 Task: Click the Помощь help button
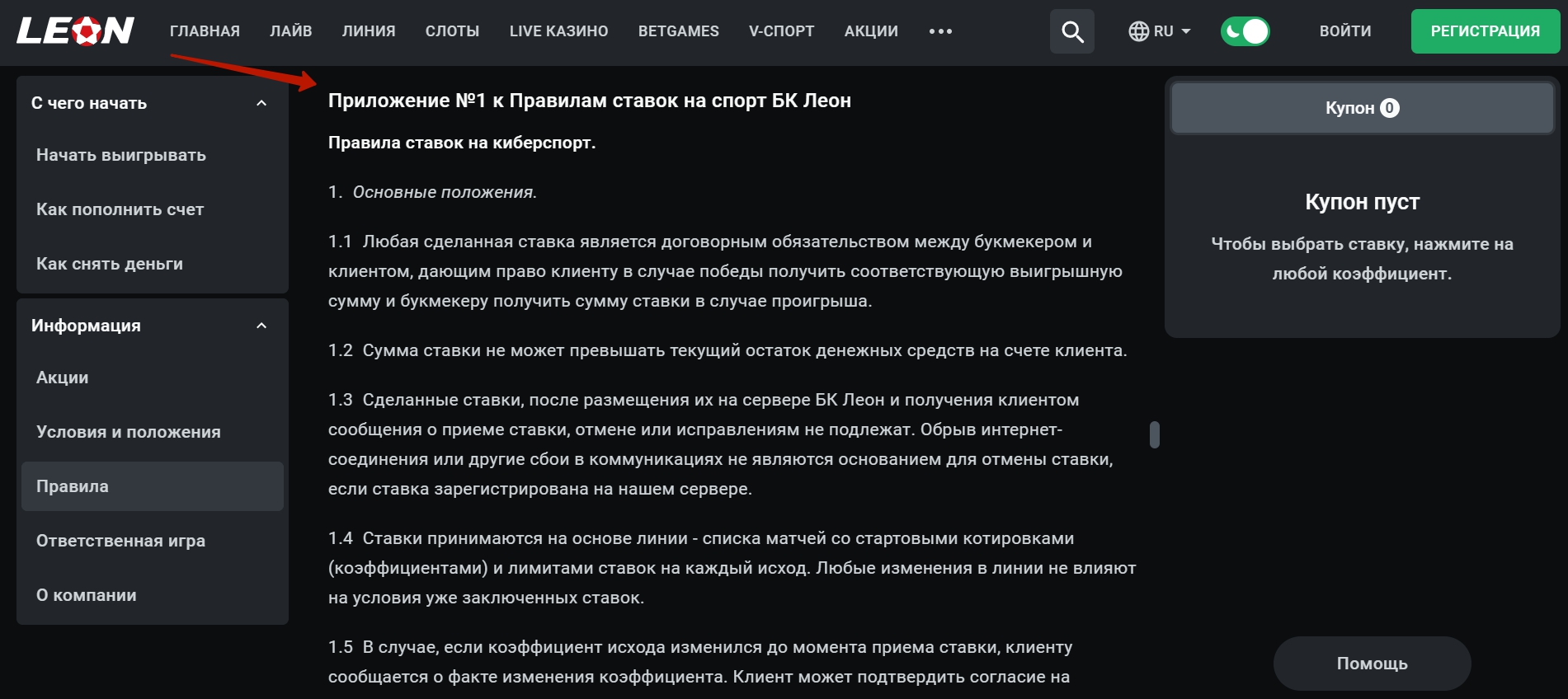click(1373, 664)
